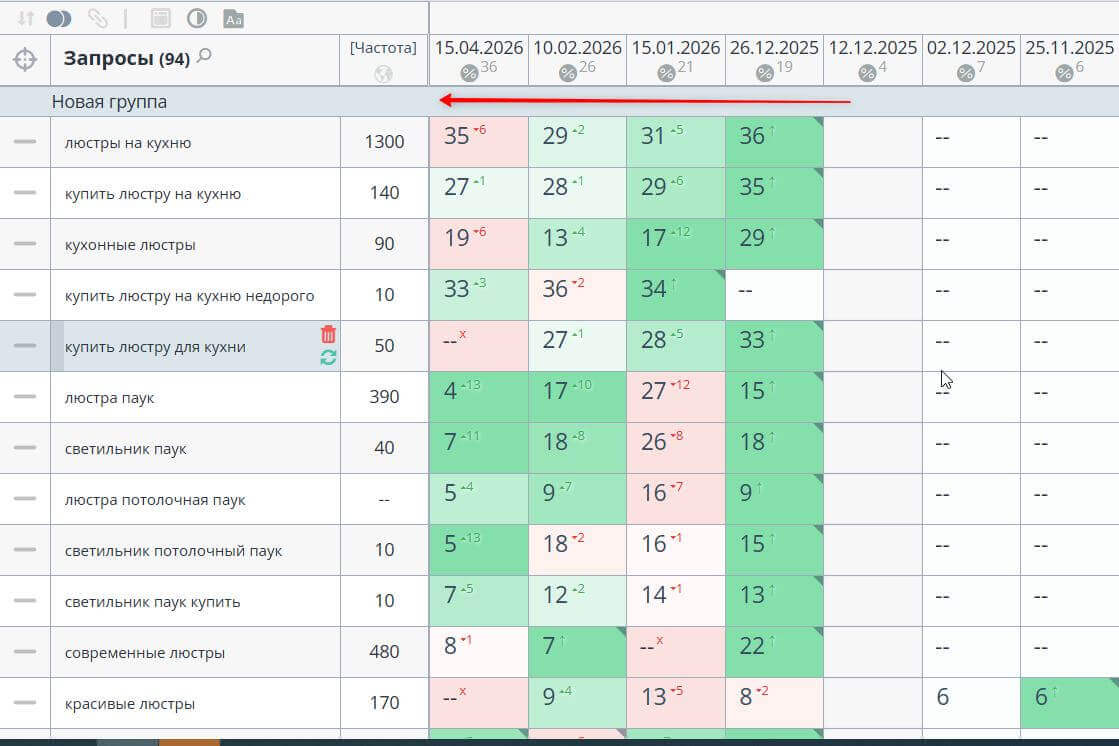Image resolution: width=1119 pixels, height=746 pixels.
Task: Refresh query купить люстру для кухни with green arrows
Action: (x=328, y=357)
